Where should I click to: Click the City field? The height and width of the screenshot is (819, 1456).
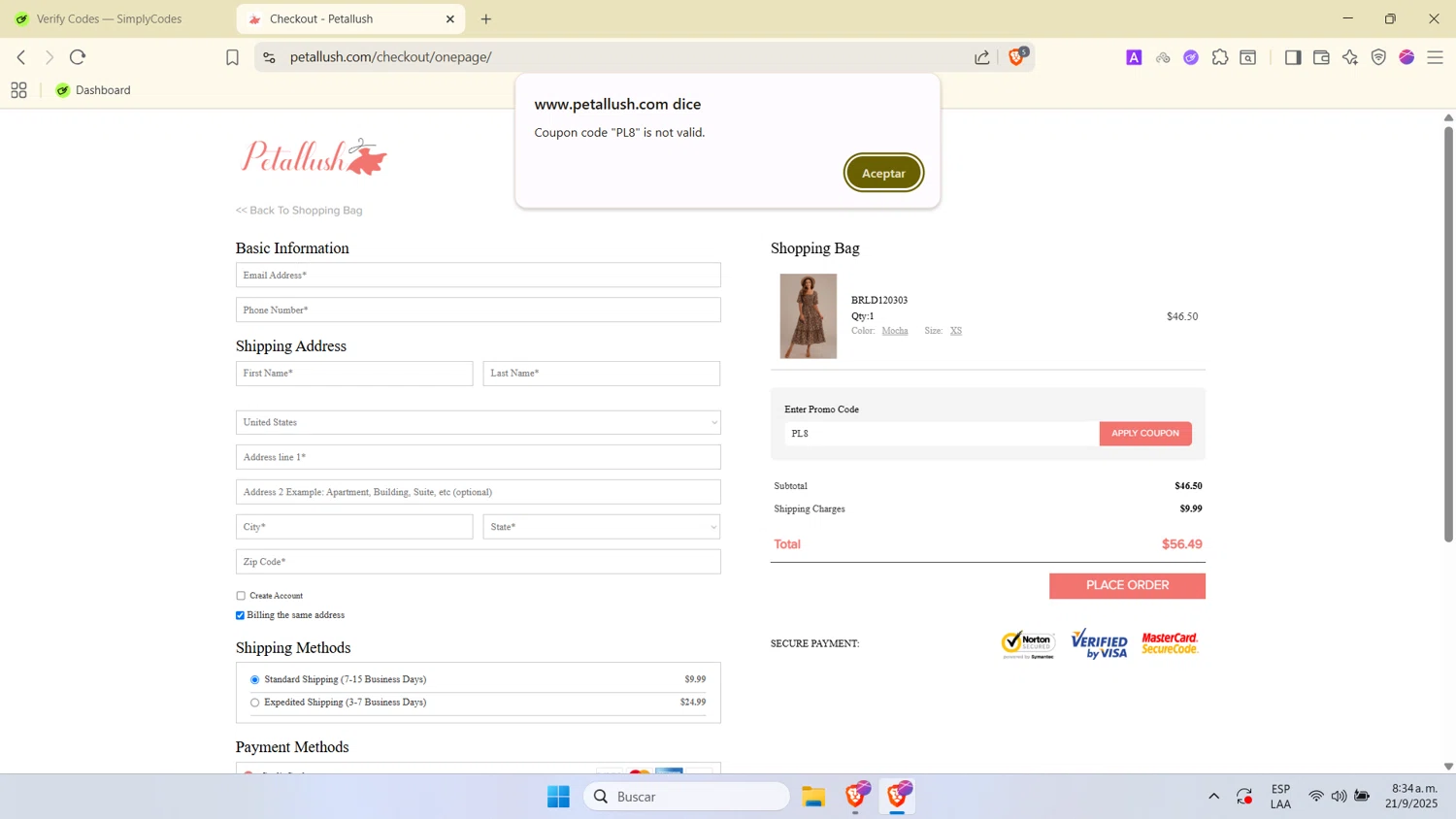pyautogui.click(x=354, y=527)
